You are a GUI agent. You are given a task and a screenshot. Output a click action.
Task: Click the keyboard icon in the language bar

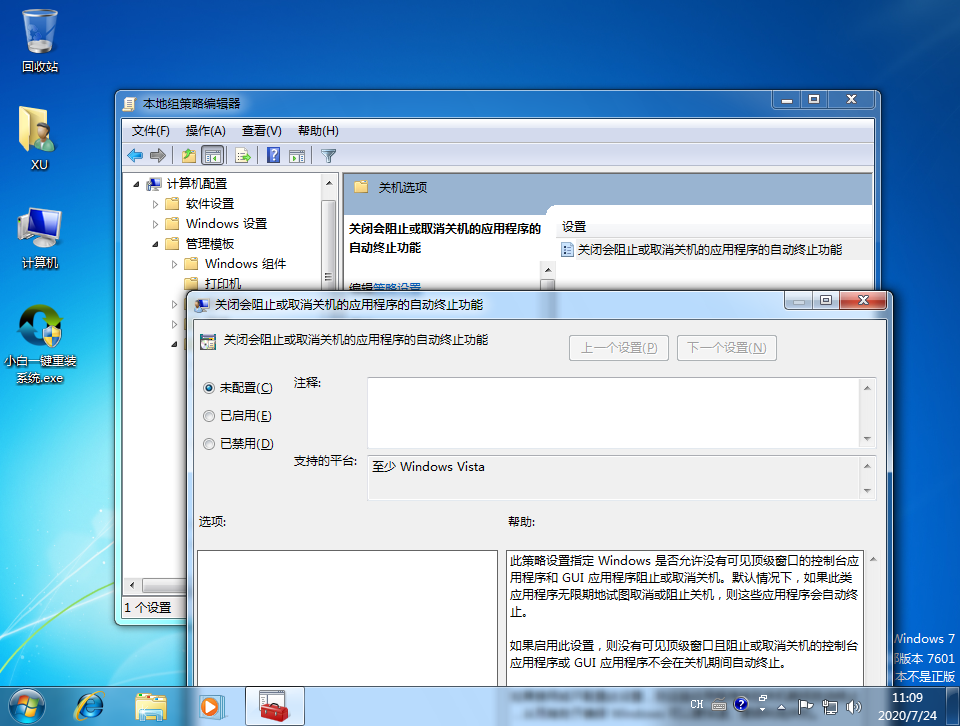tap(719, 705)
